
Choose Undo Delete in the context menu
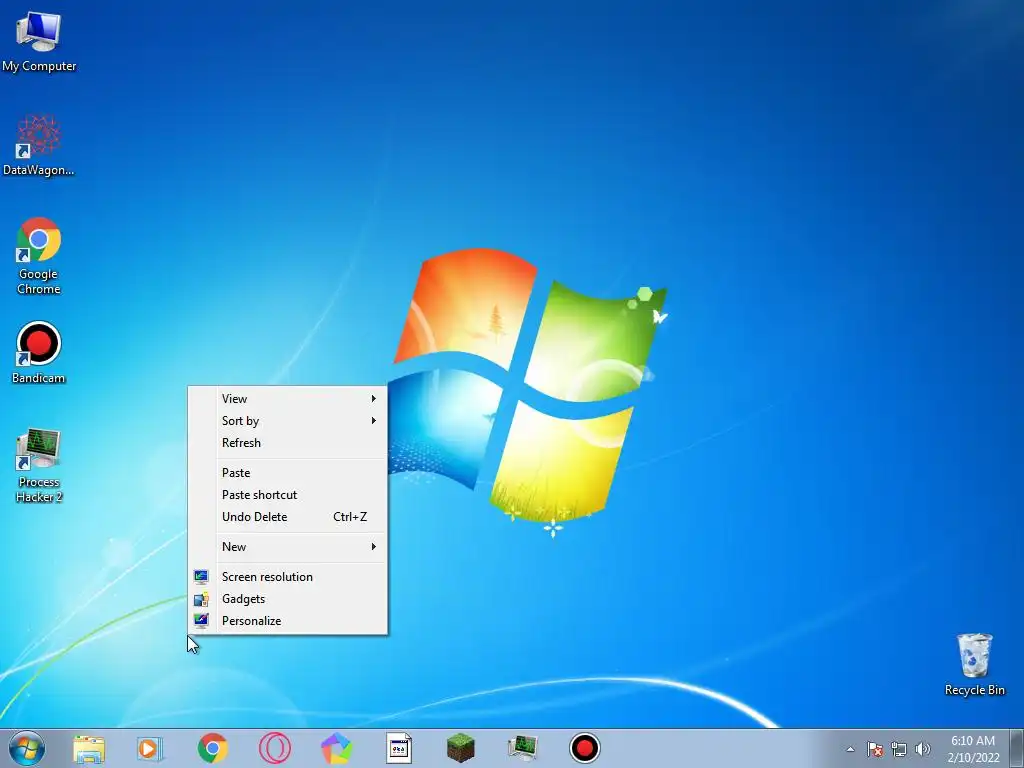point(287,517)
